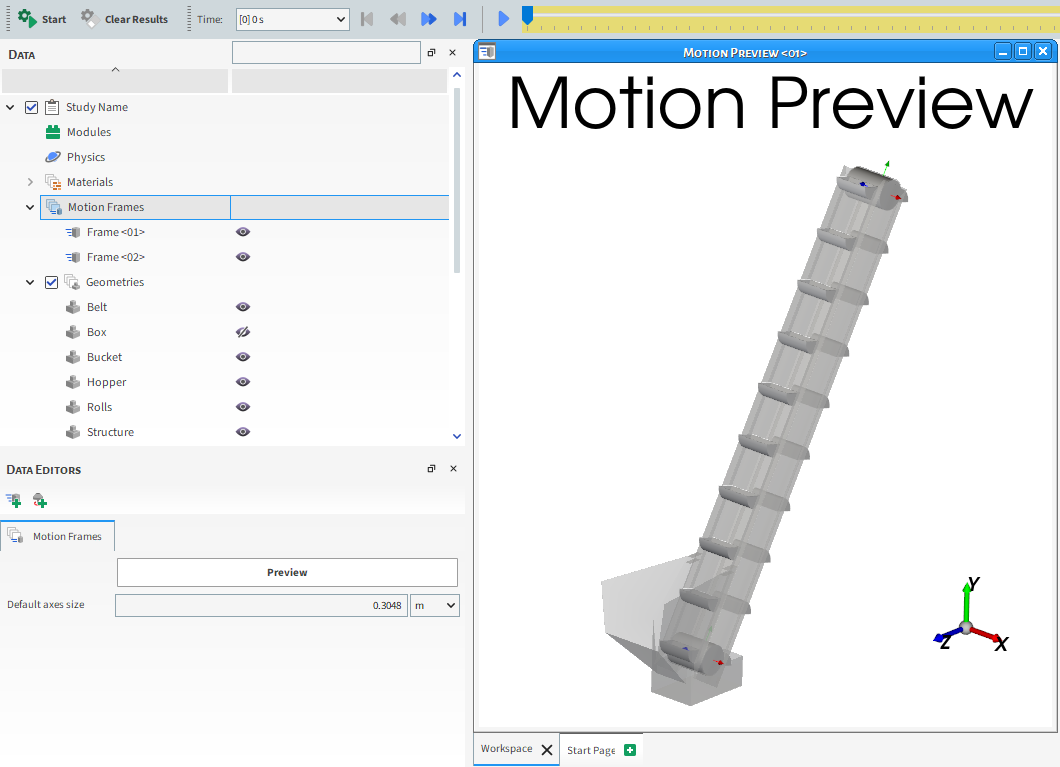Click the blue timeline slider marker

[527, 16]
